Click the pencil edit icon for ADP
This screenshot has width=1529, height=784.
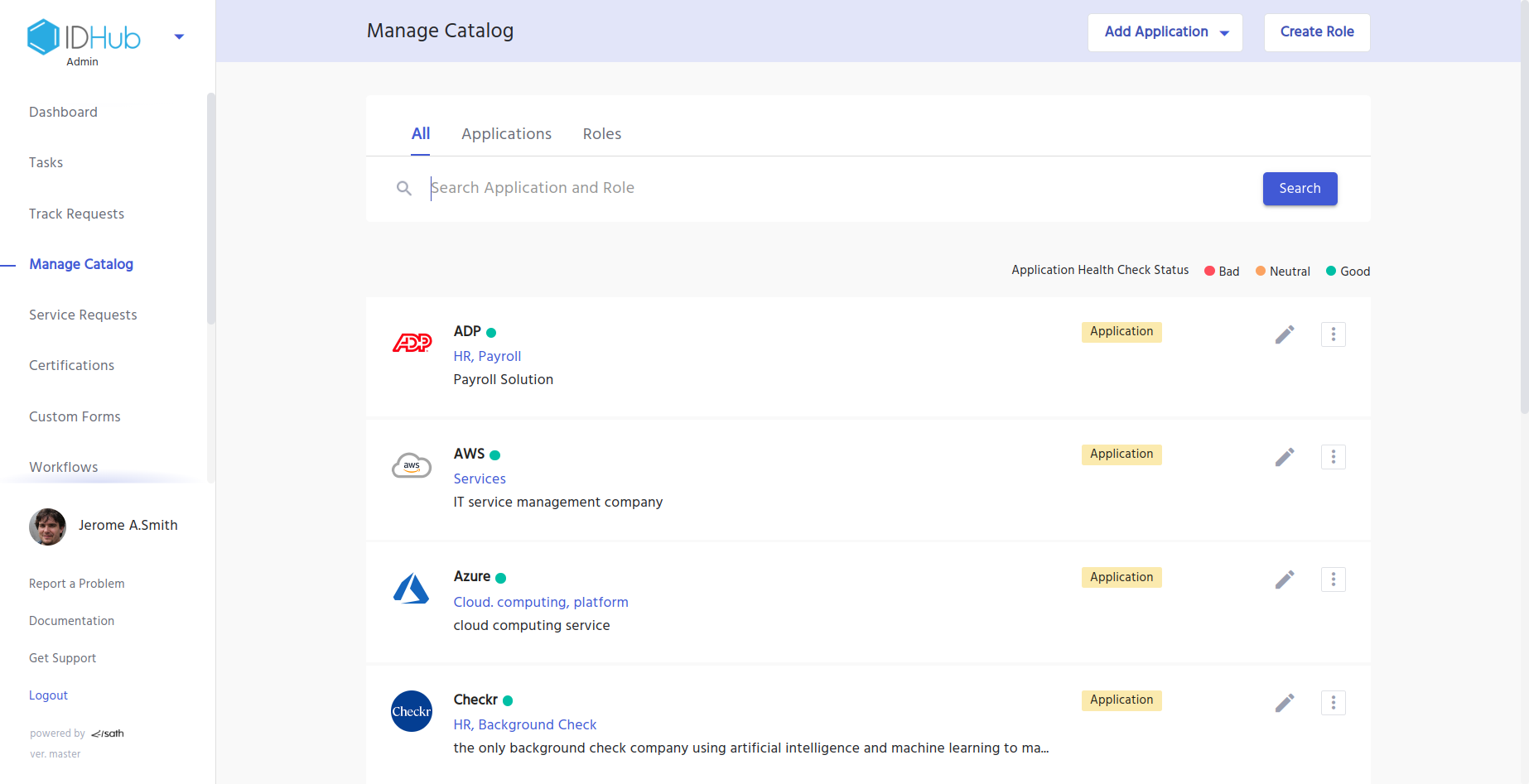1284,334
